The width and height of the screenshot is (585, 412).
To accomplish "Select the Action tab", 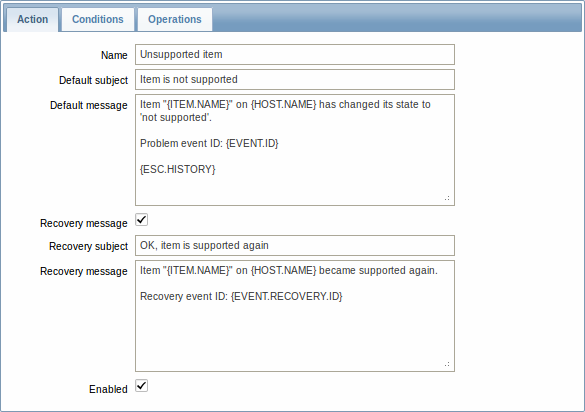I will (32, 19).
